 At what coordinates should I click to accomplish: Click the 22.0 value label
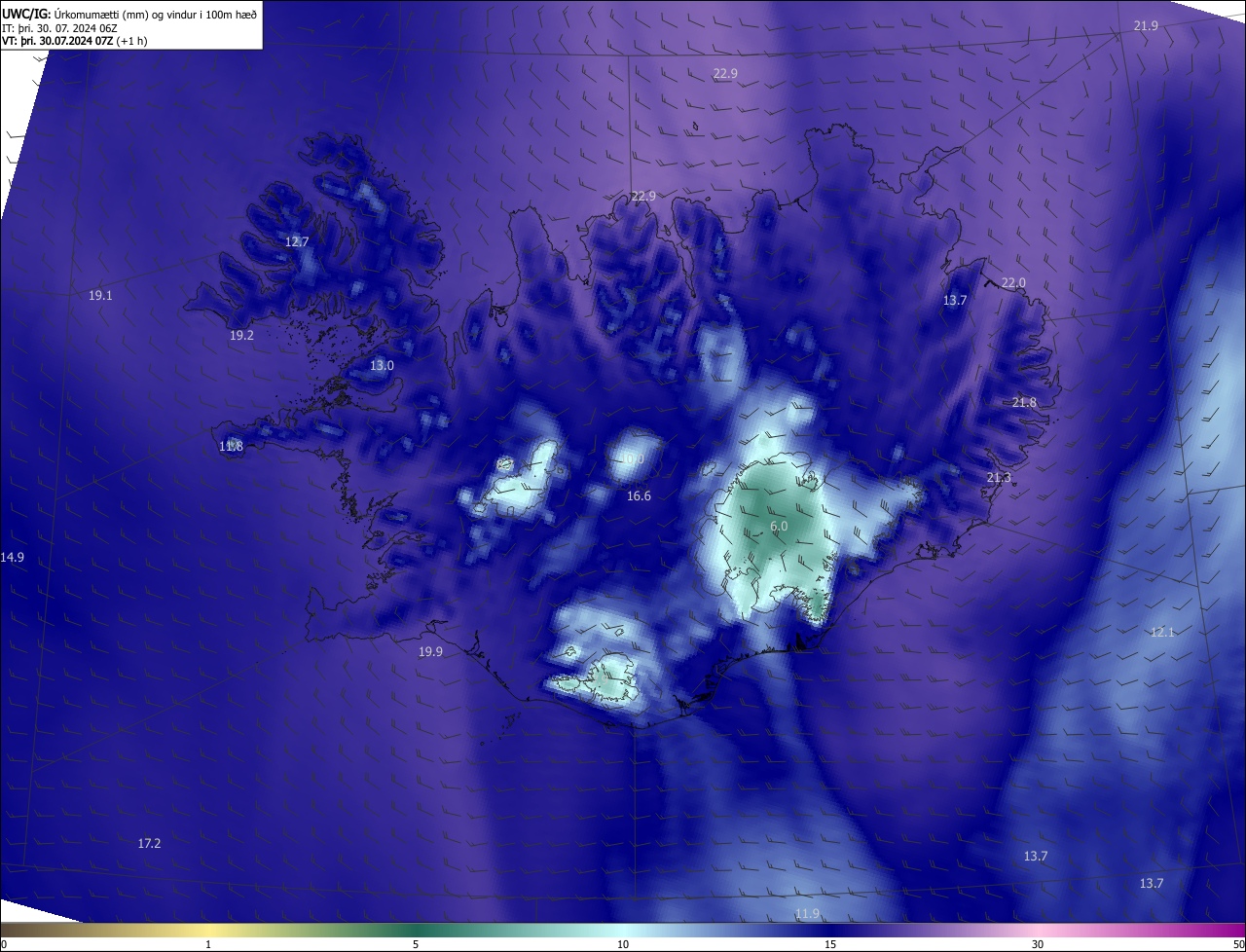point(1013,283)
